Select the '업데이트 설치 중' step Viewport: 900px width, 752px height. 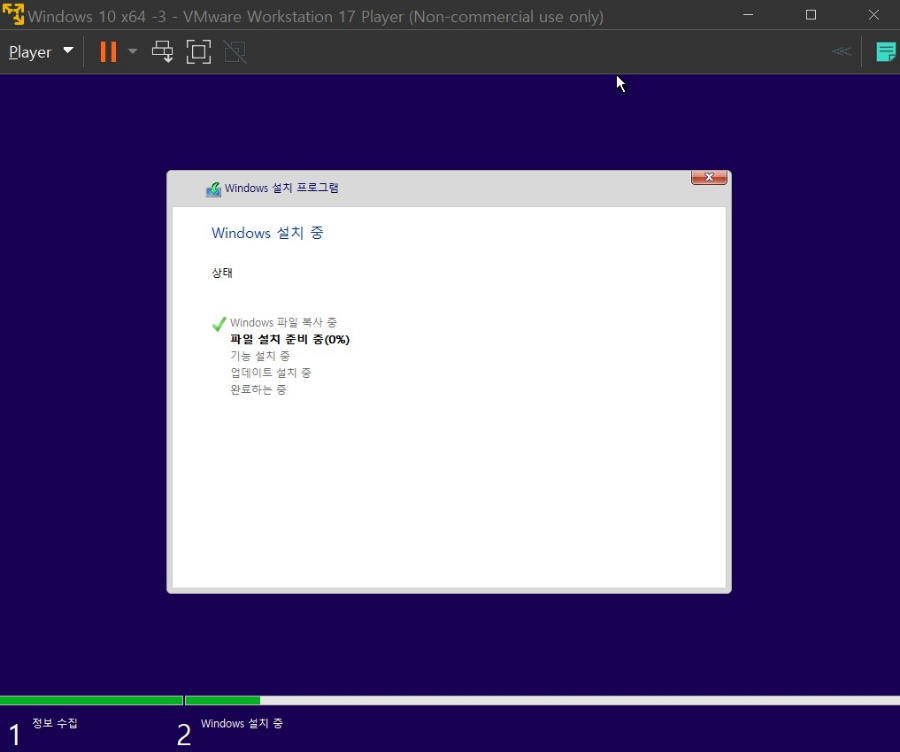click(x=271, y=373)
